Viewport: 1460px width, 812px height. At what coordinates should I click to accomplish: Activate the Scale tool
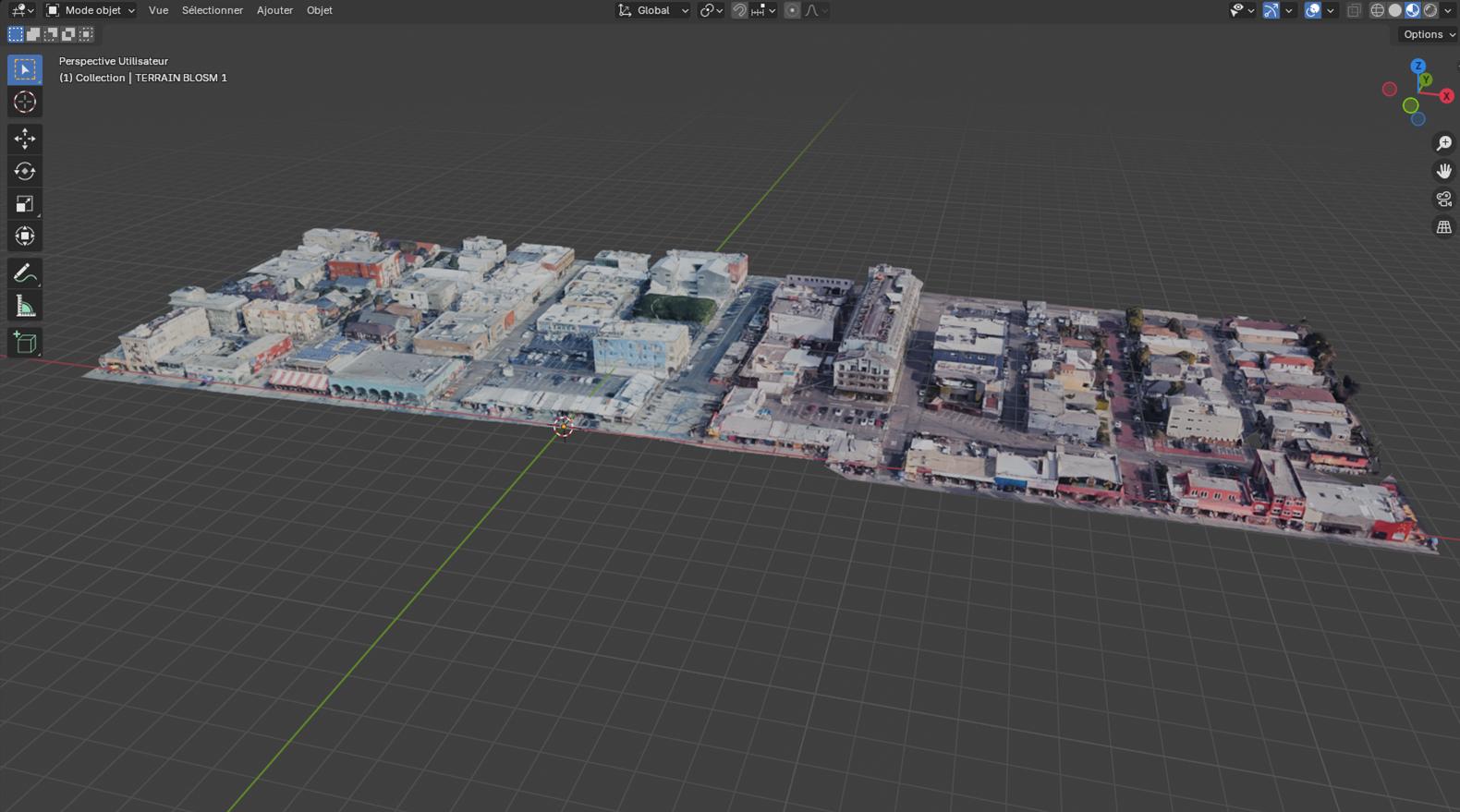[x=25, y=204]
